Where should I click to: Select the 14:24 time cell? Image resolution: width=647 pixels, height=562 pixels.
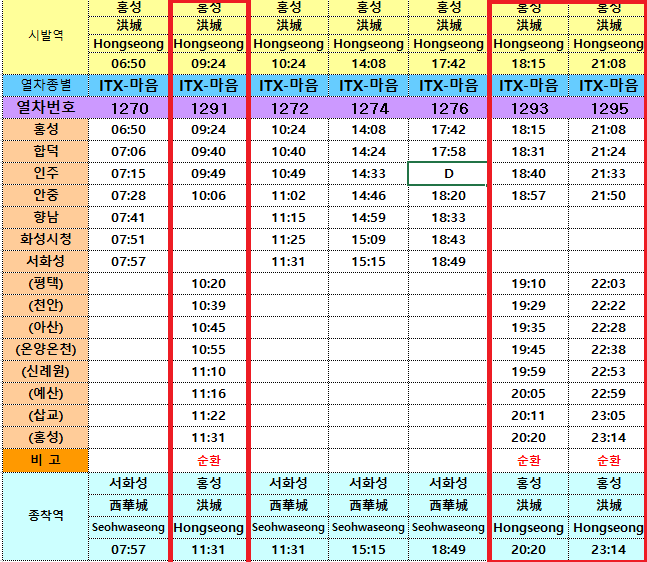pyautogui.click(x=369, y=151)
